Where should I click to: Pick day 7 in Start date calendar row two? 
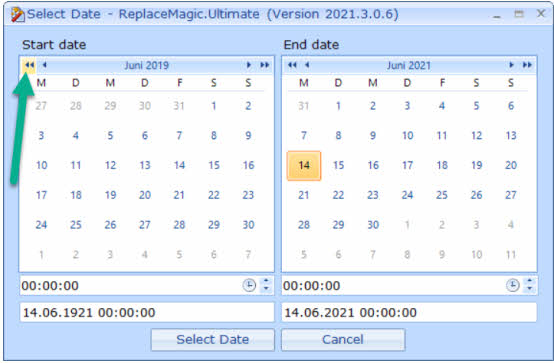tap(179, 136)
